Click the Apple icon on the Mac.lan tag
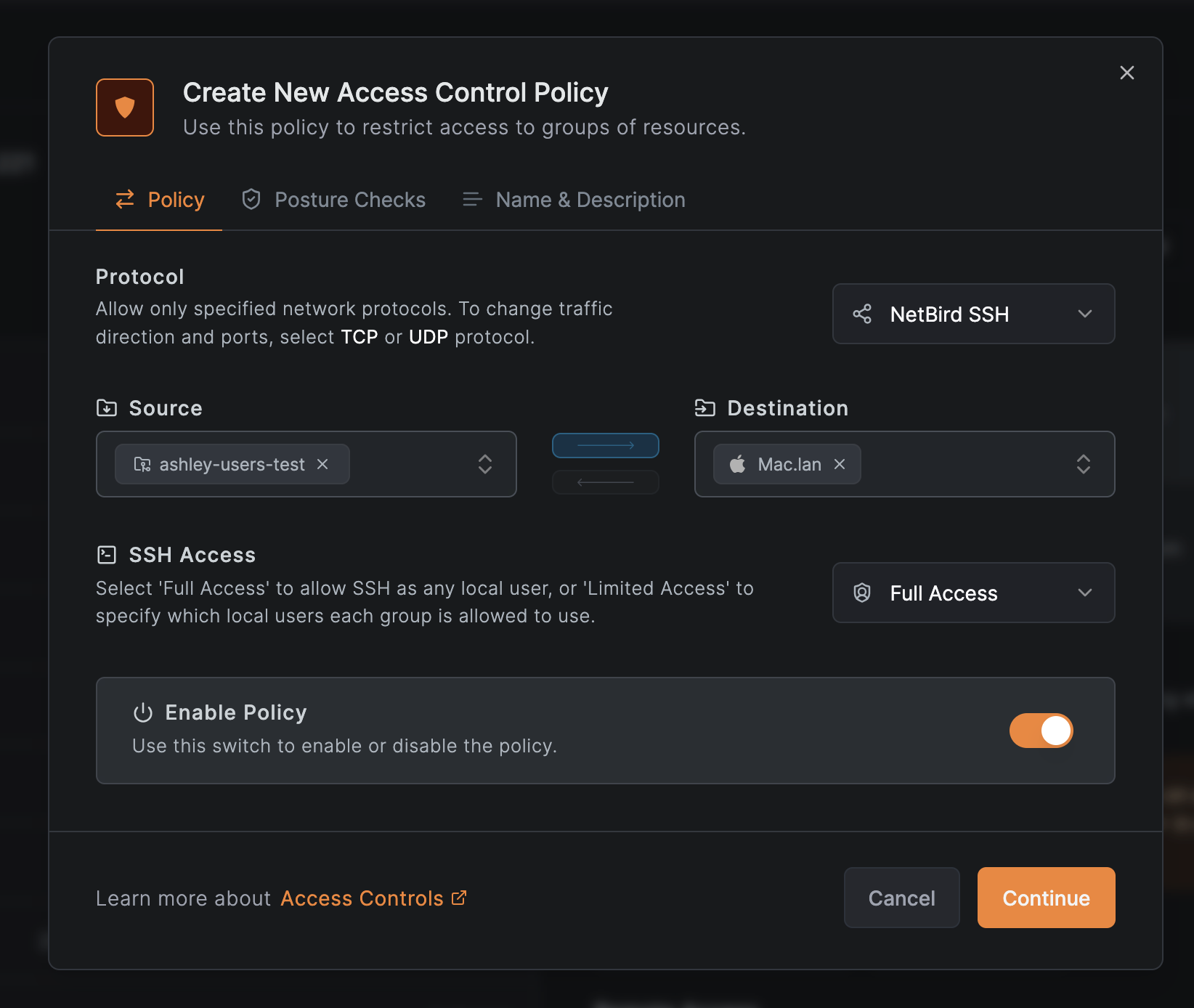The width and height of the screenshot is (1194, 1008). (x=736, y=464)
